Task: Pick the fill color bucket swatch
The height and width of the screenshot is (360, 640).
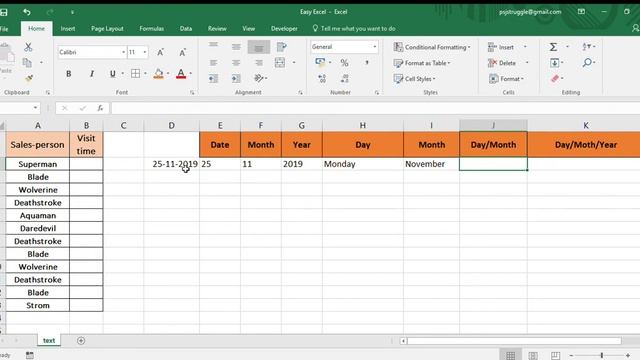Action: (158, 74)
